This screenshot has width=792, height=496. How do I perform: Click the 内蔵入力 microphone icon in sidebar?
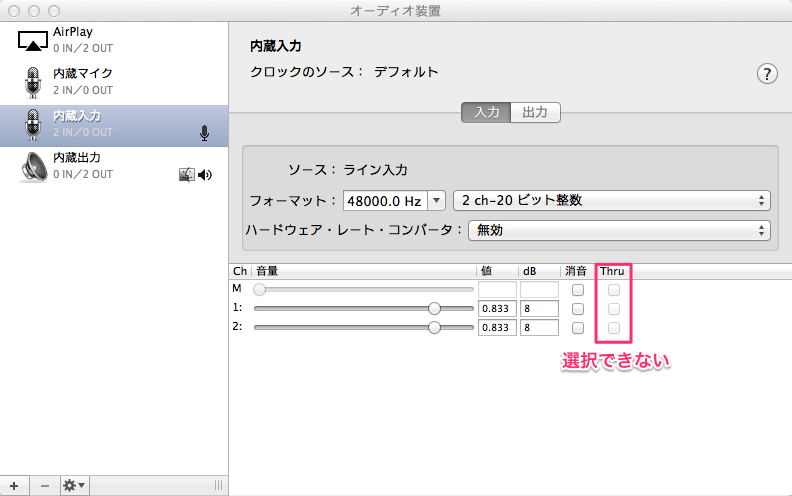33,124
